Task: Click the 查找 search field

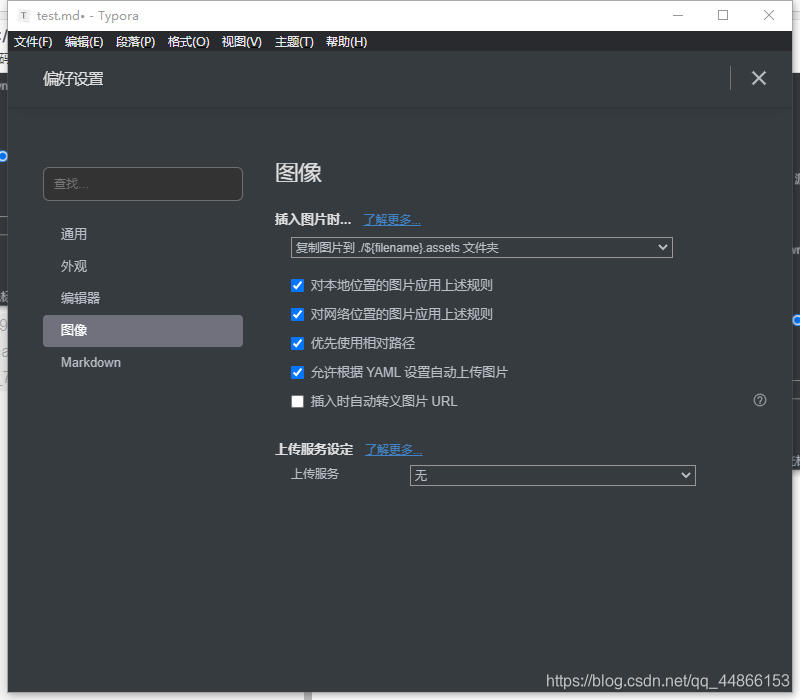Action: [143, 184]
